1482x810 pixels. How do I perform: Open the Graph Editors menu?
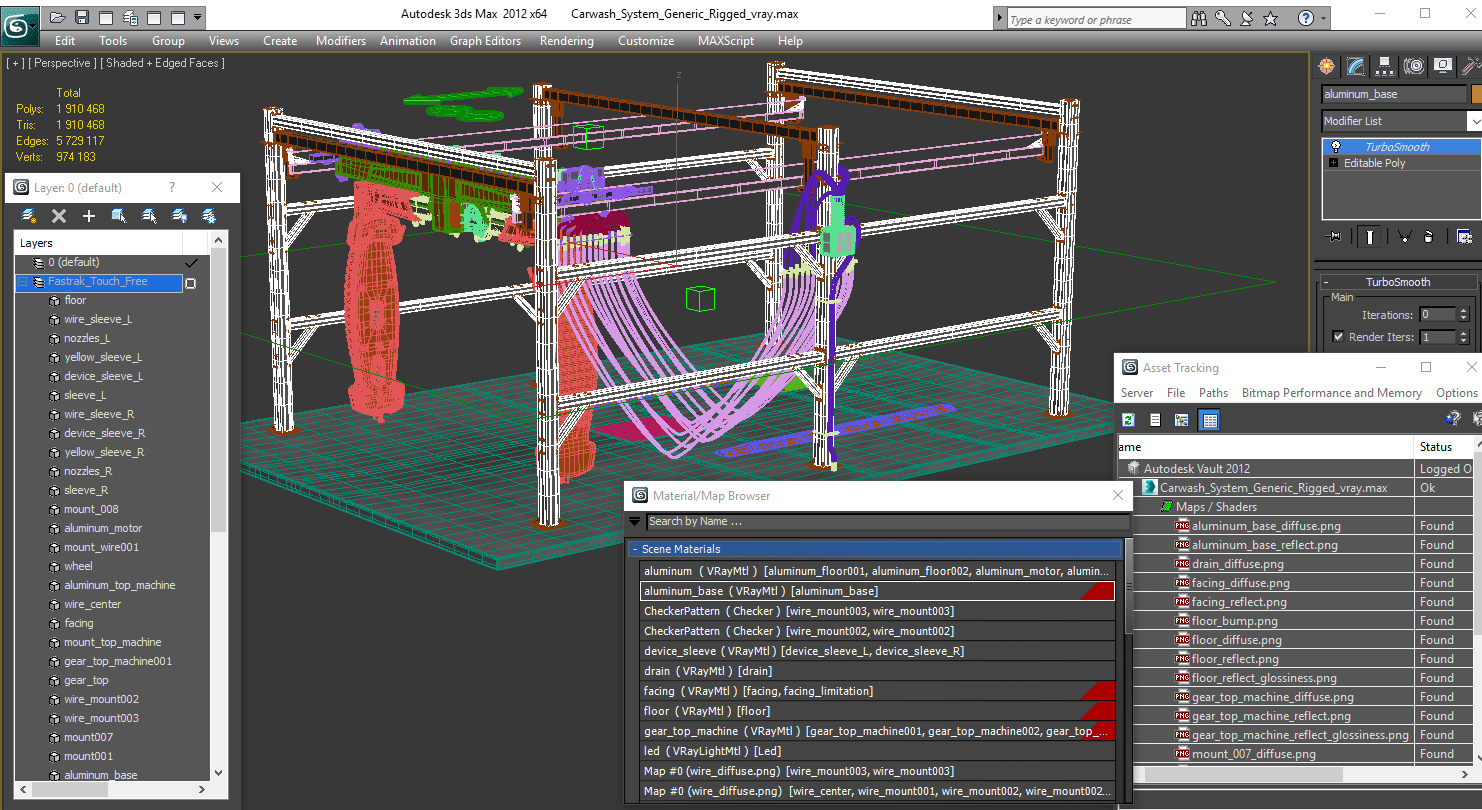coord(485,41)
